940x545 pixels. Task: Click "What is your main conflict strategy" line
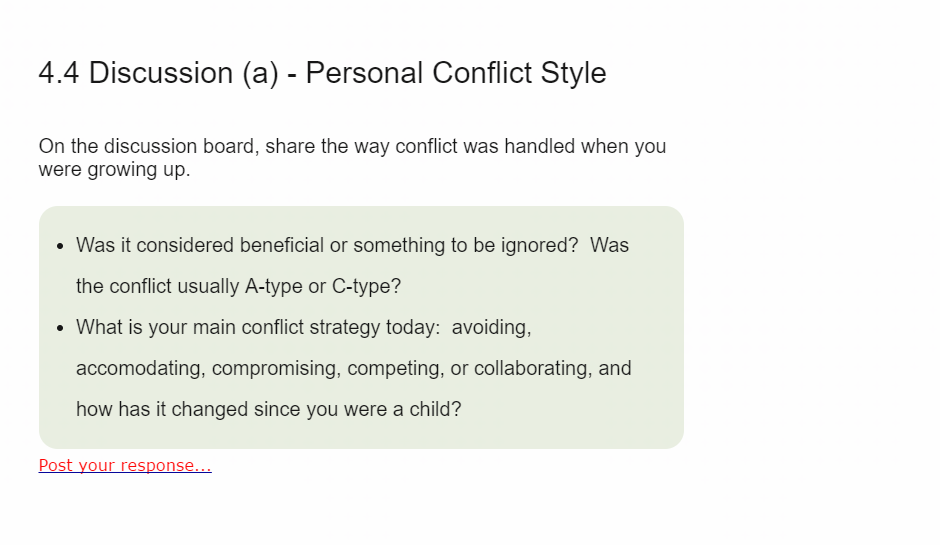coord(258,327)
